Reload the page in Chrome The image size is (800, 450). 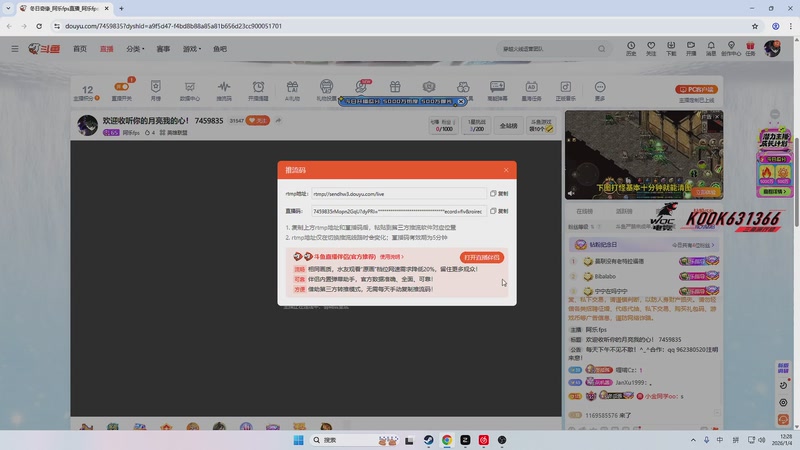pos(39,26)
